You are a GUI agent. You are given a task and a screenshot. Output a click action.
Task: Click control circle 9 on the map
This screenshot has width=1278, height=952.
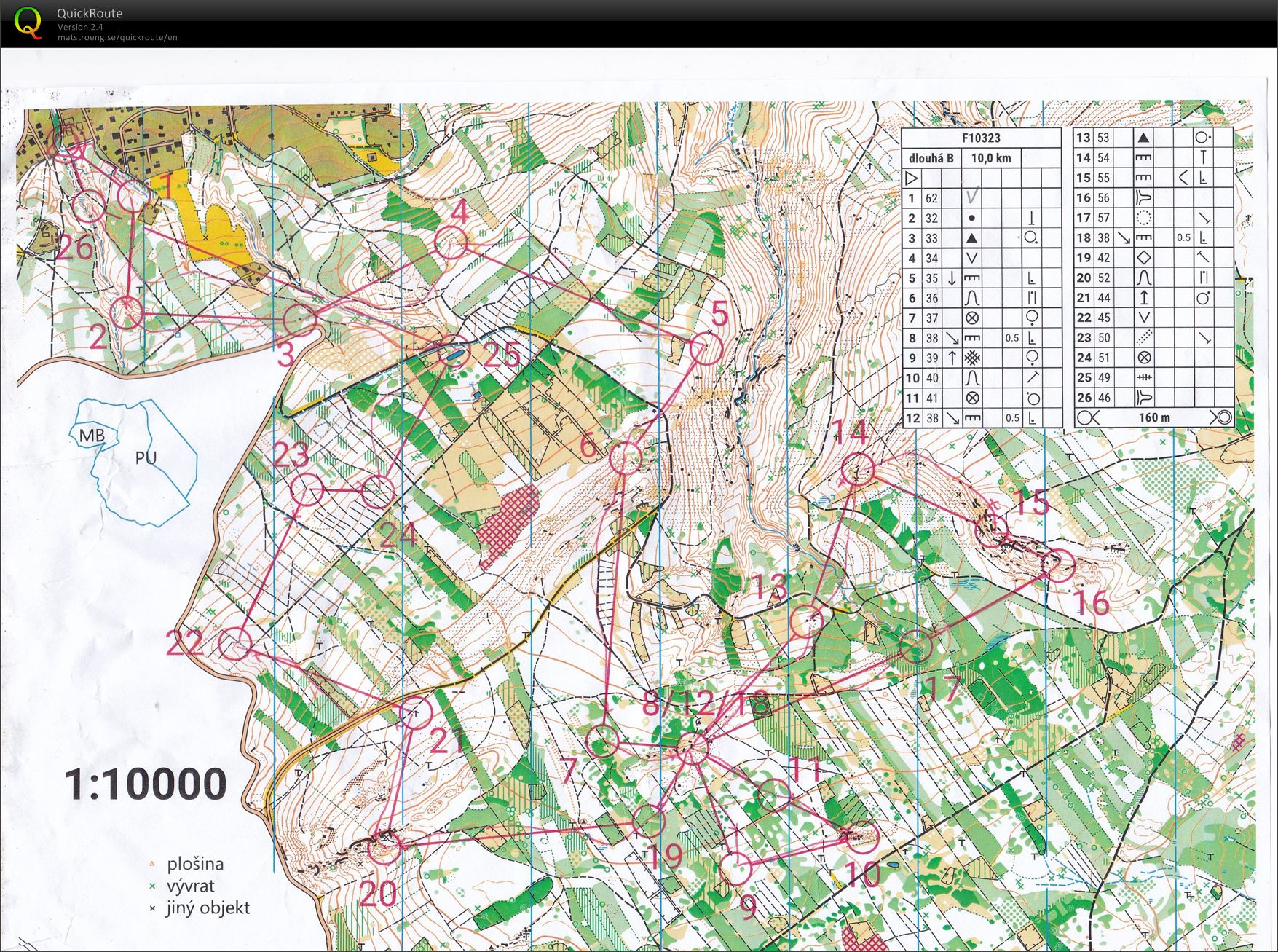coord(735,867)
